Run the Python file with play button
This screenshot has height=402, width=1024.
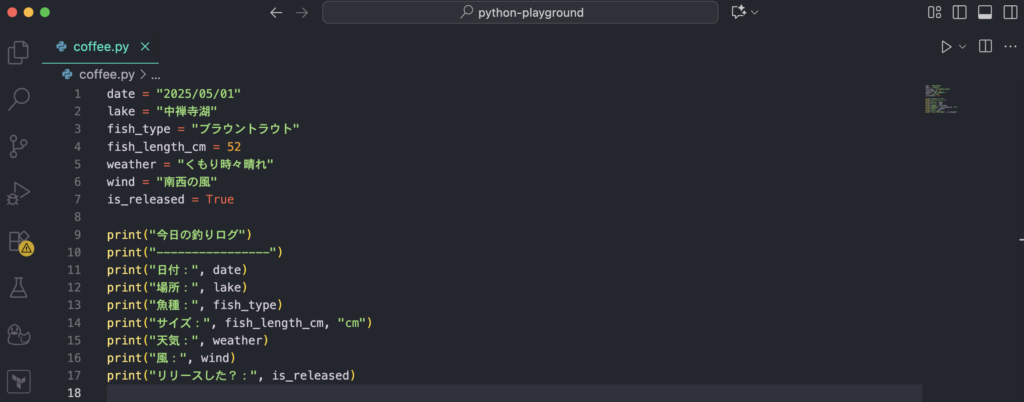click(946, 46)
